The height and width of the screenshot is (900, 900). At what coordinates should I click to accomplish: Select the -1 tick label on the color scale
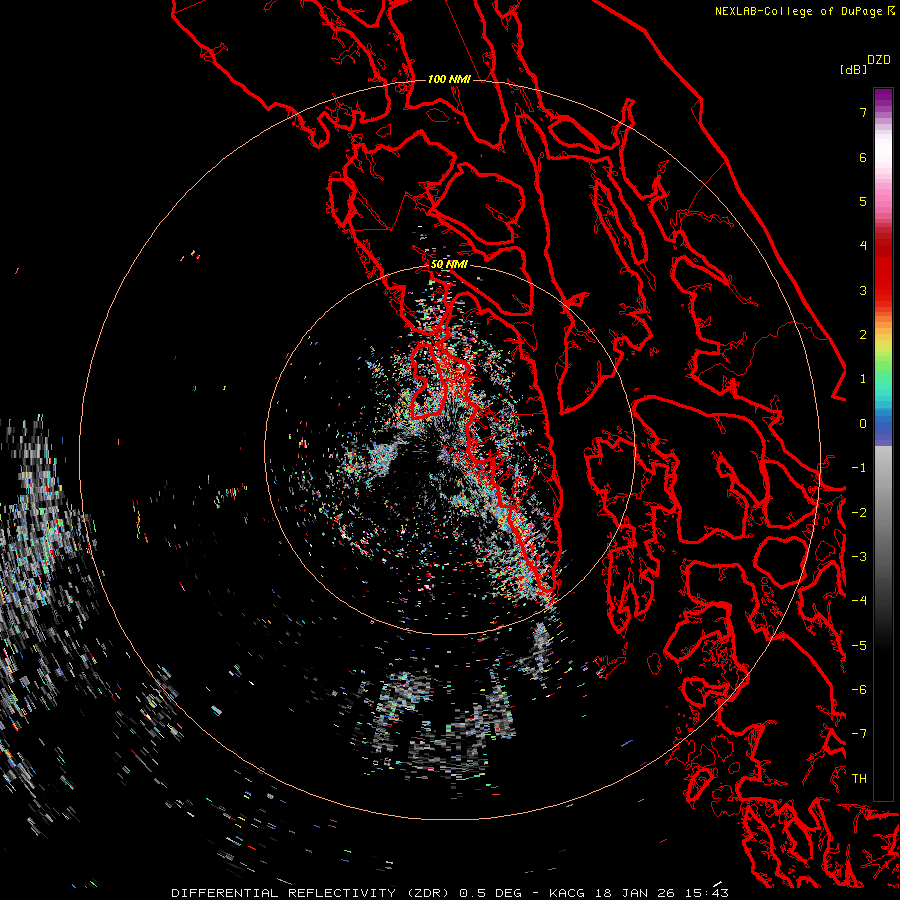[x=859, y=468]
